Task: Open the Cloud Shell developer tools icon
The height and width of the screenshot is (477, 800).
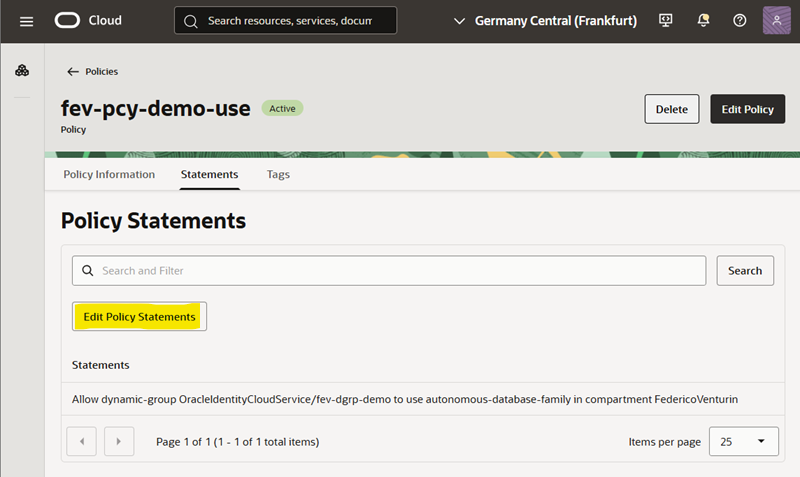Action: pyautogui.click(x=665, y=20)
